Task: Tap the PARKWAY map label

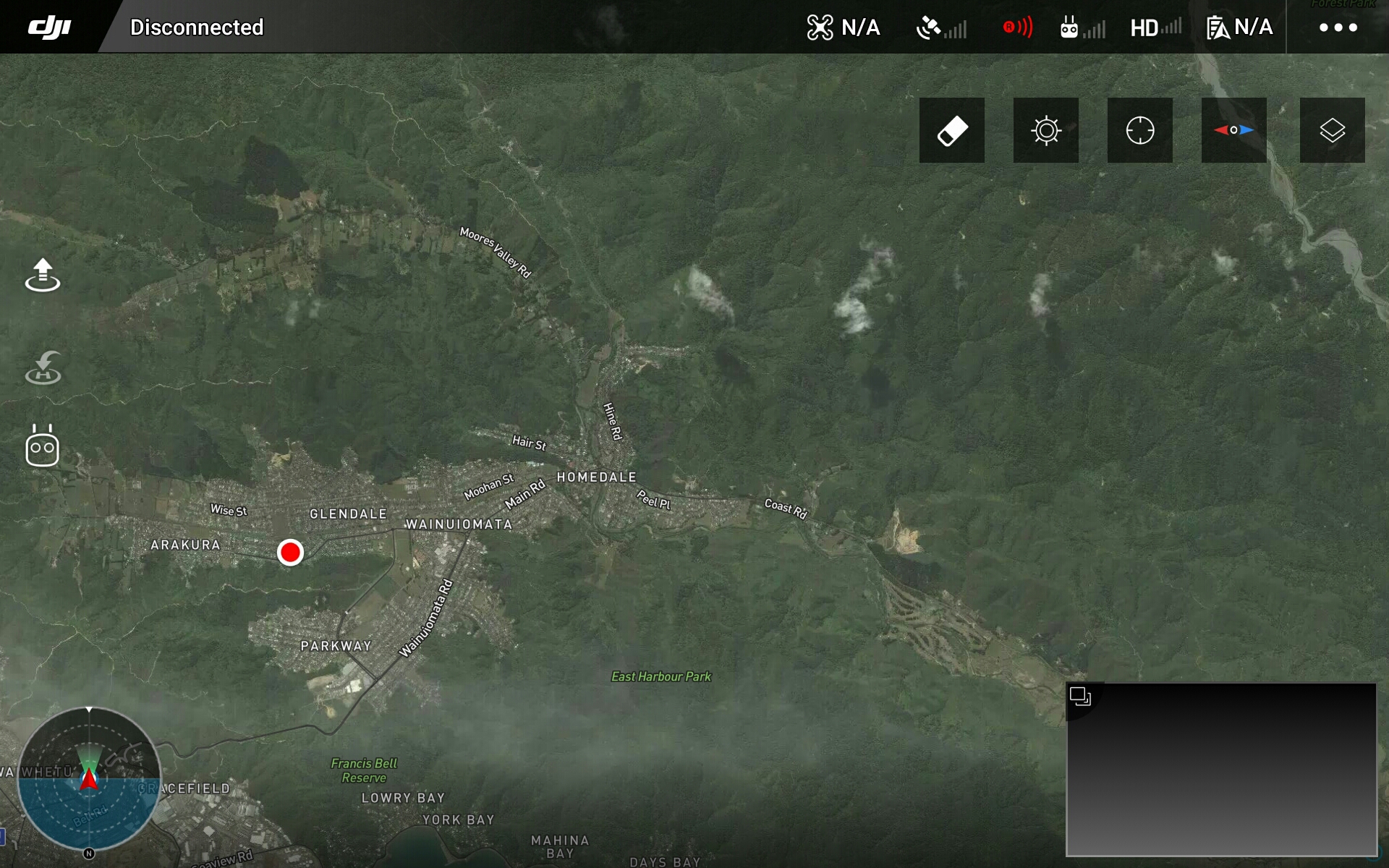Action: 336,646
